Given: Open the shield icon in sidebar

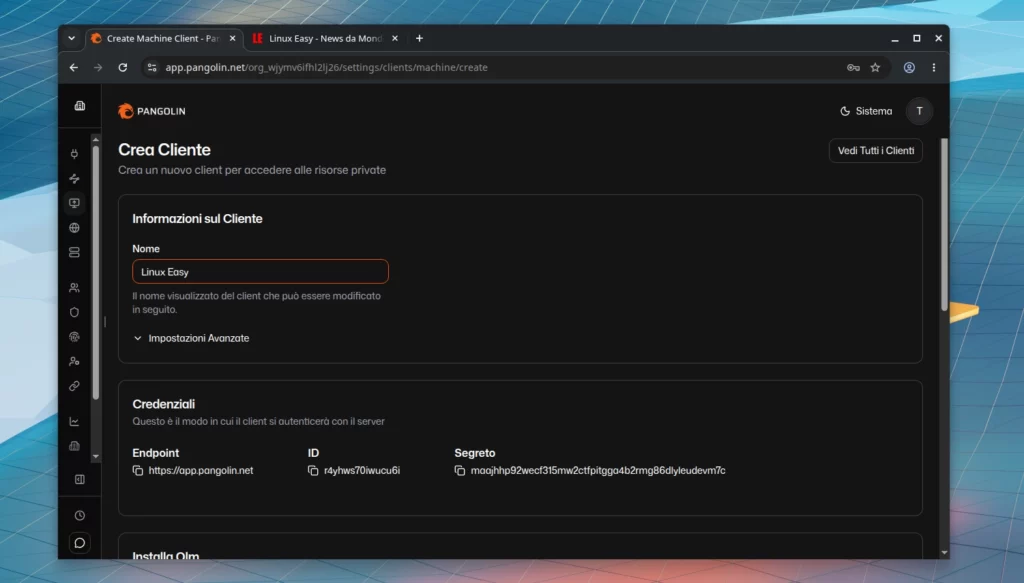Looking at the screenshot, I should click(x=74, y=312).
